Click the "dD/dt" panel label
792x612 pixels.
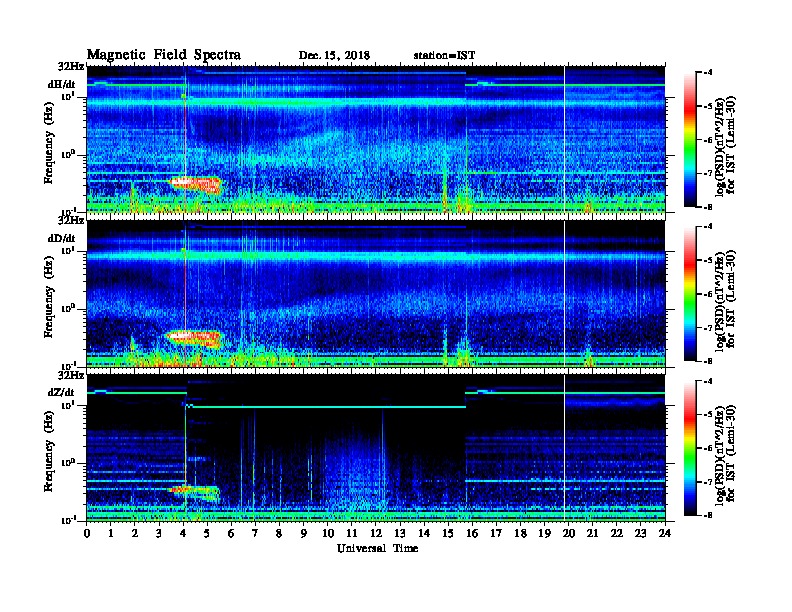(x=61, y=238)
